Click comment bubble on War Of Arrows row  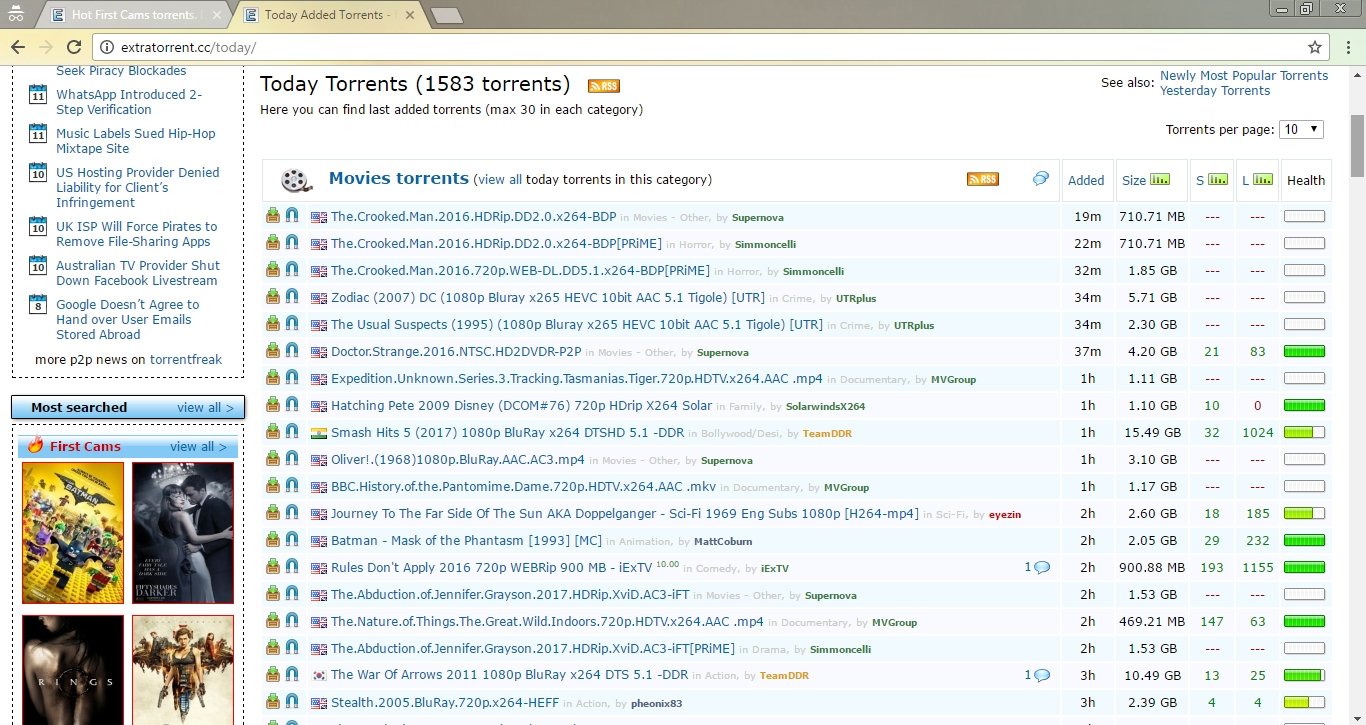[x=1042, y=675]
